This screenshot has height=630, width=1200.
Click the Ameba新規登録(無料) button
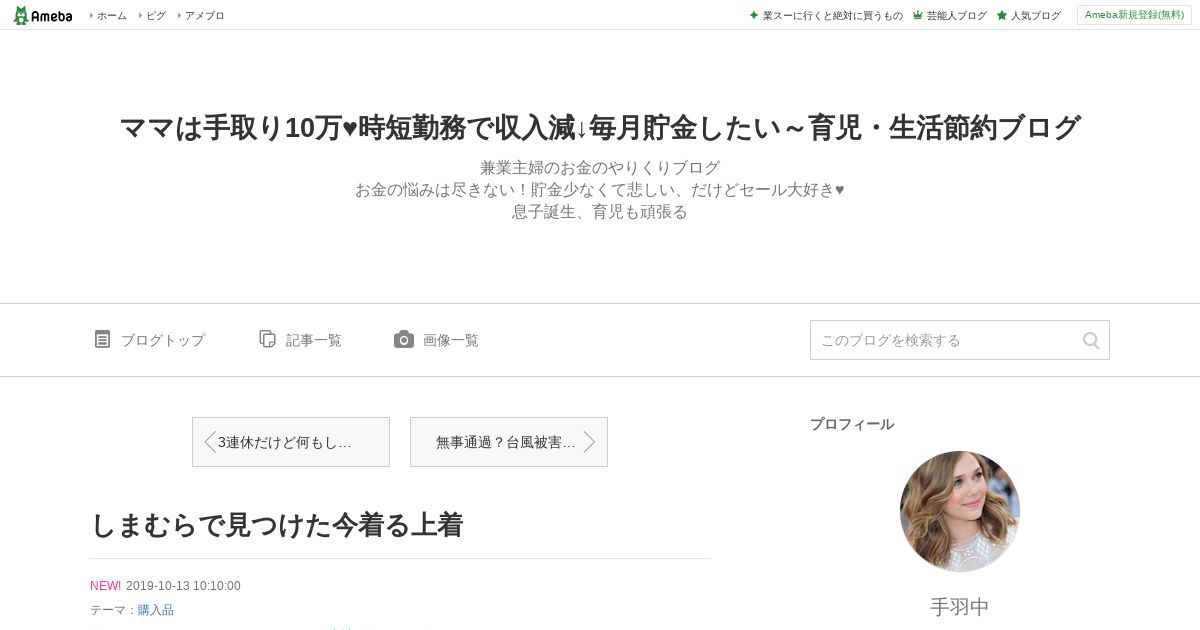[x=1134, y=15]
